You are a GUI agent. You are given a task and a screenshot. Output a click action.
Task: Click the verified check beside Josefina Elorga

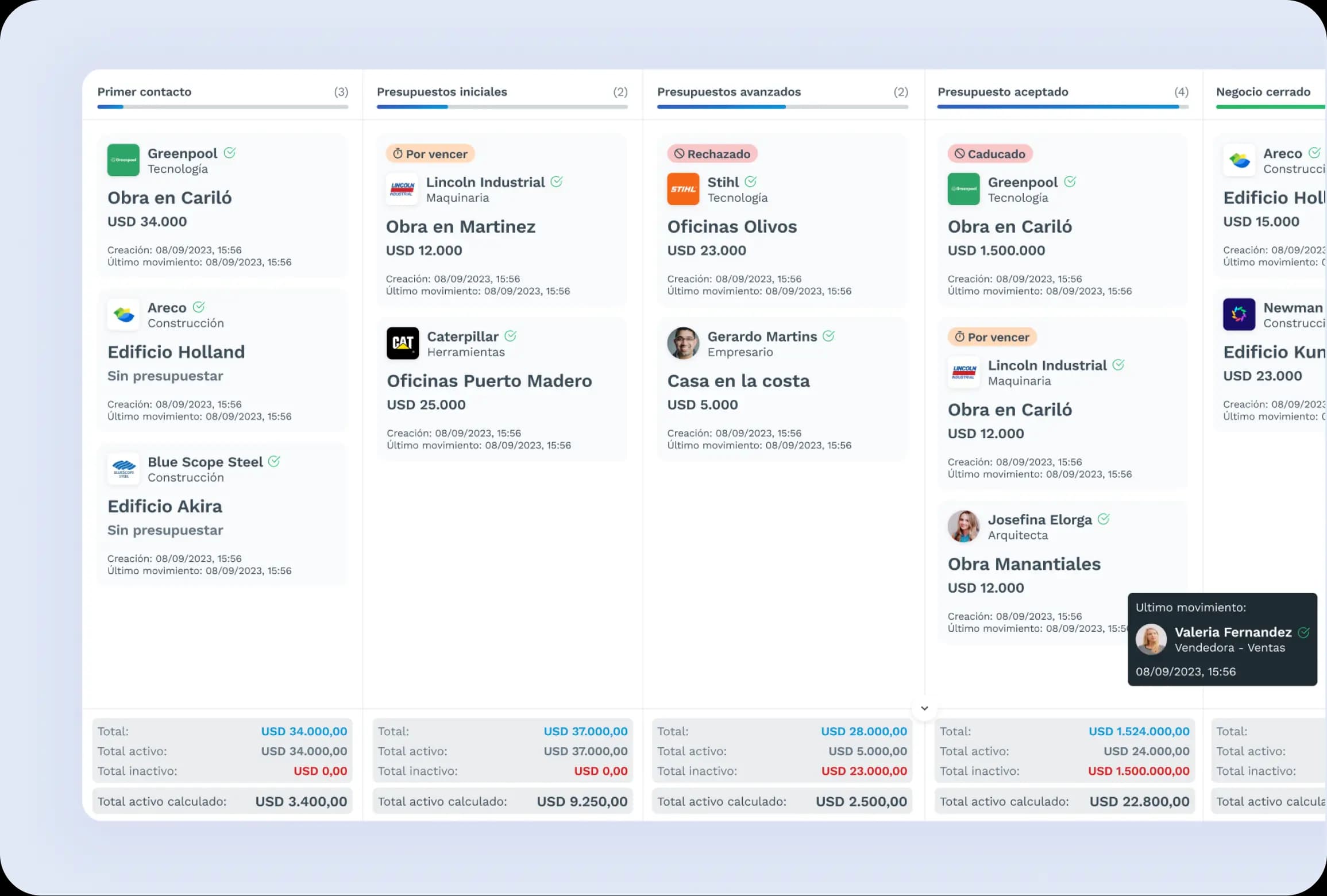1104,519
